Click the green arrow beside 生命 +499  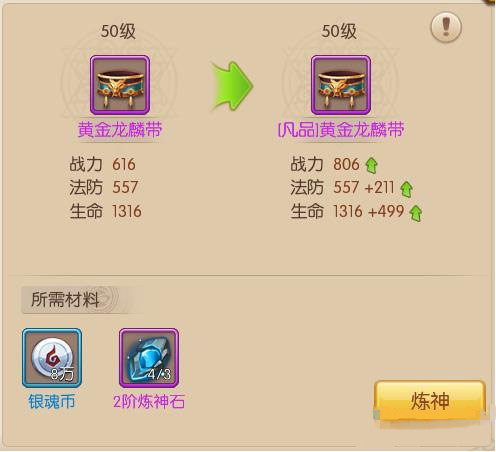416,213
